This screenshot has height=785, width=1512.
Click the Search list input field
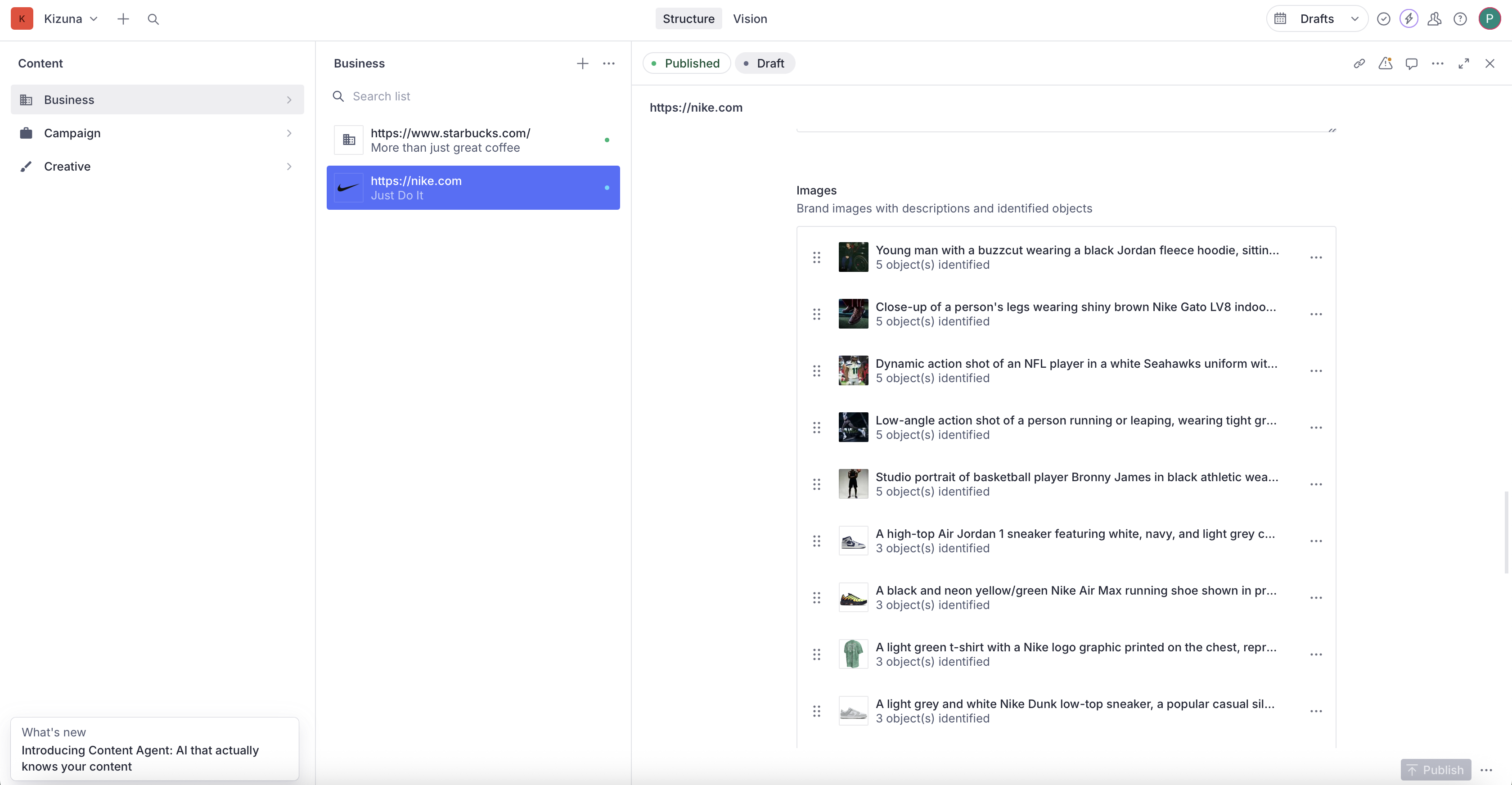coord(481,96)
